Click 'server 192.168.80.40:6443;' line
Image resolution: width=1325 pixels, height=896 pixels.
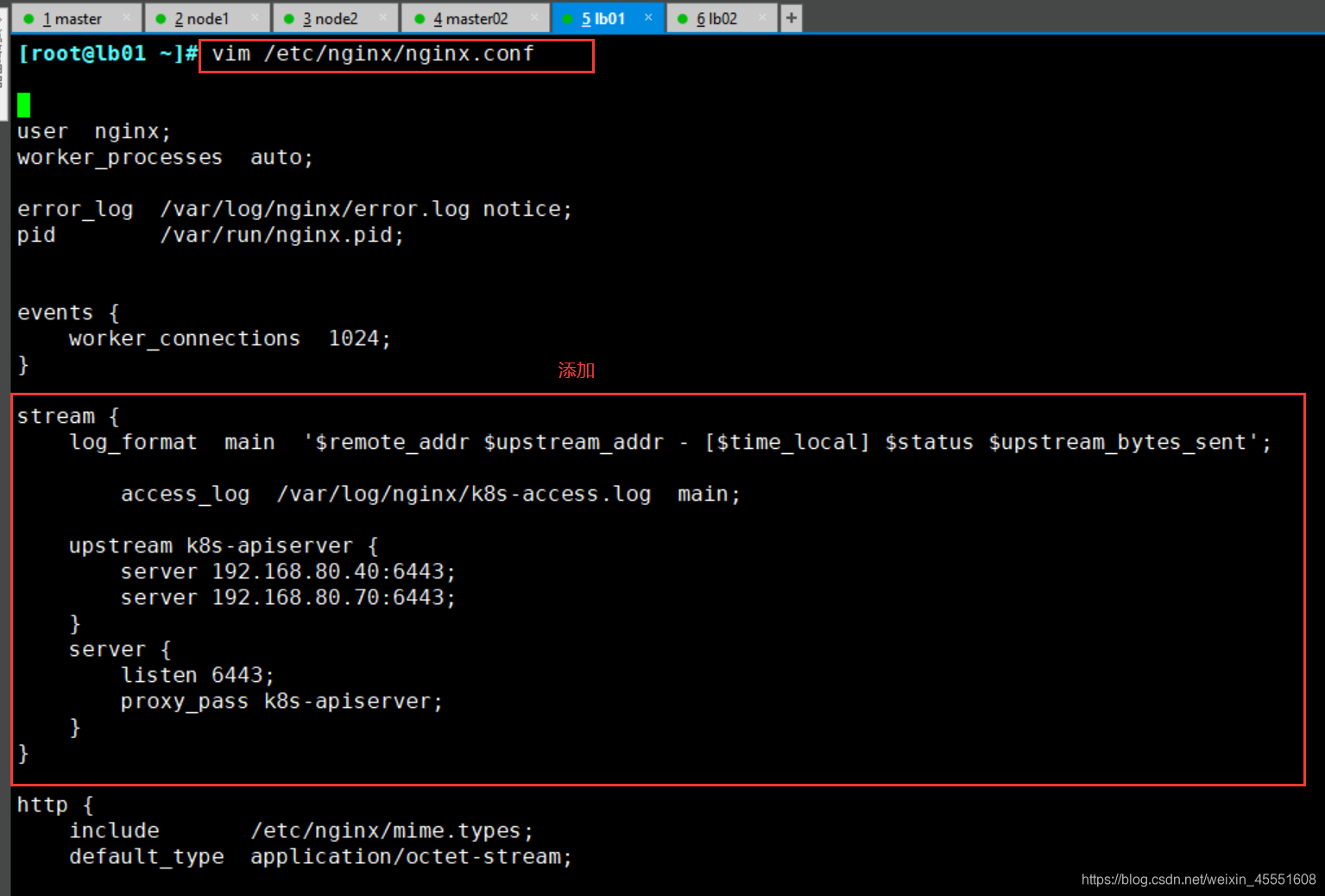[288, 572]
